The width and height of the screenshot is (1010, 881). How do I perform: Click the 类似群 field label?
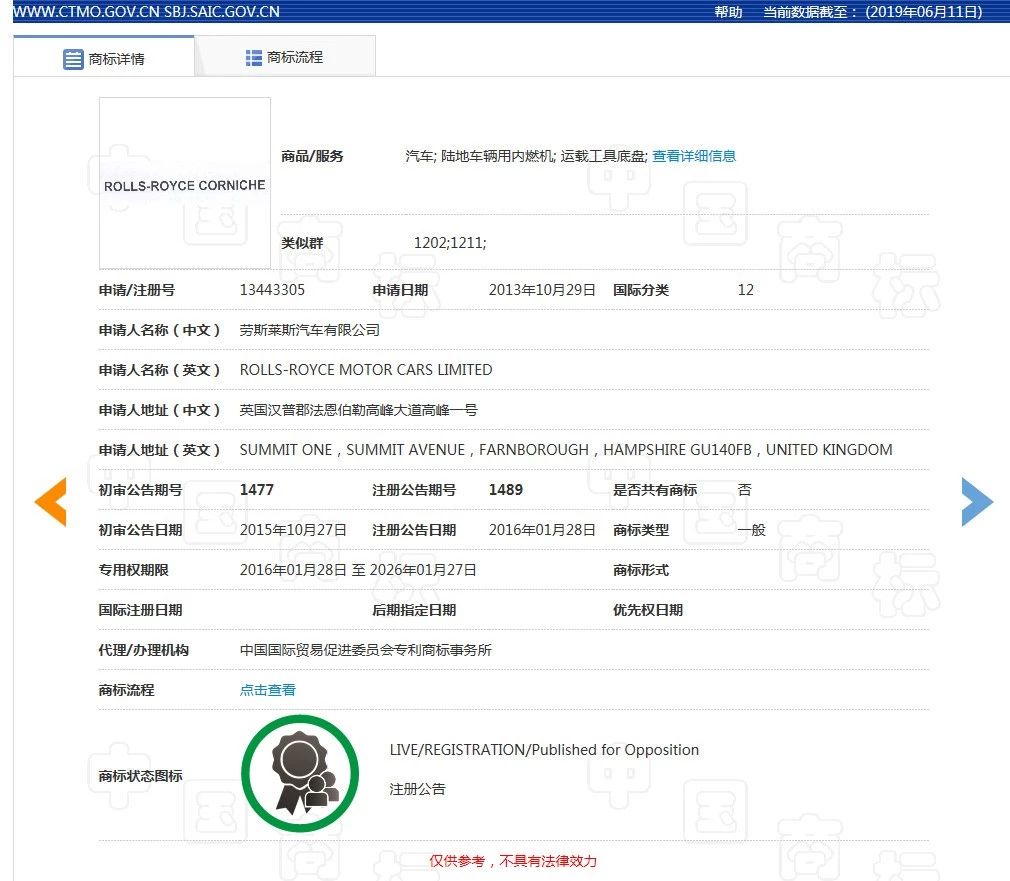pyautogui.click(x=301, y=243)
